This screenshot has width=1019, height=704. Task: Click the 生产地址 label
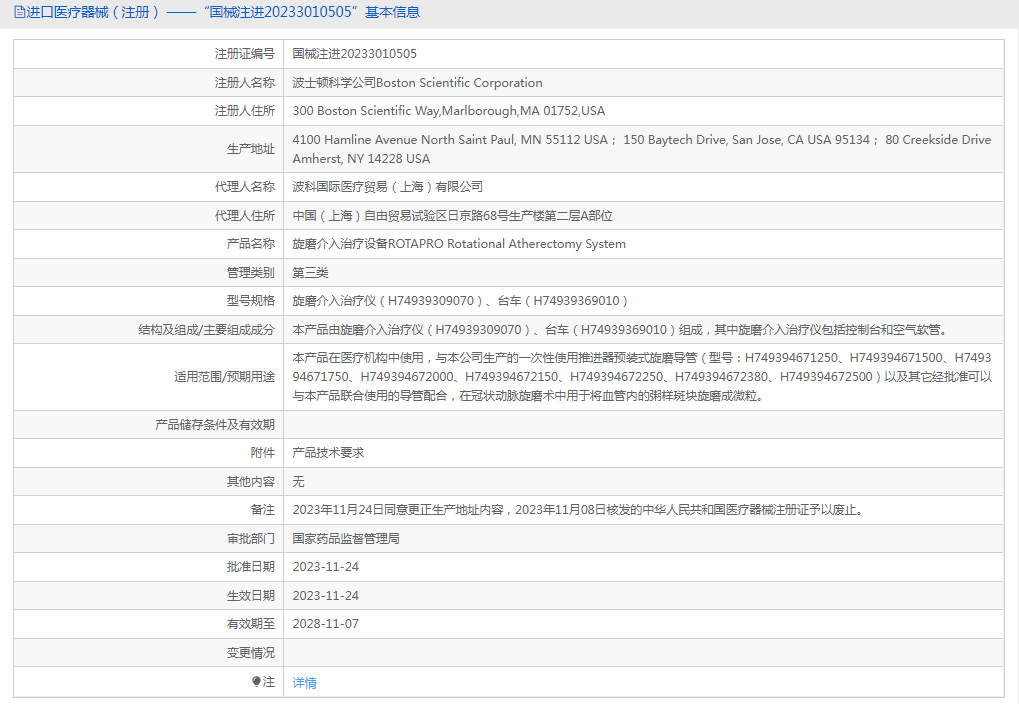[251, 149]
